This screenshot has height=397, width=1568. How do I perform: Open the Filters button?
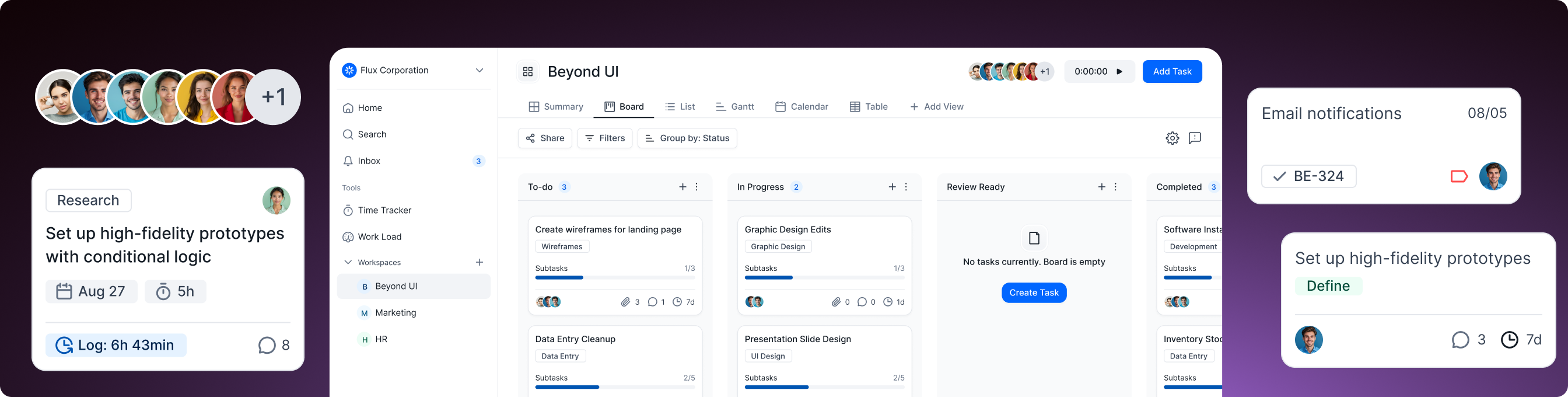coord(605,138)
